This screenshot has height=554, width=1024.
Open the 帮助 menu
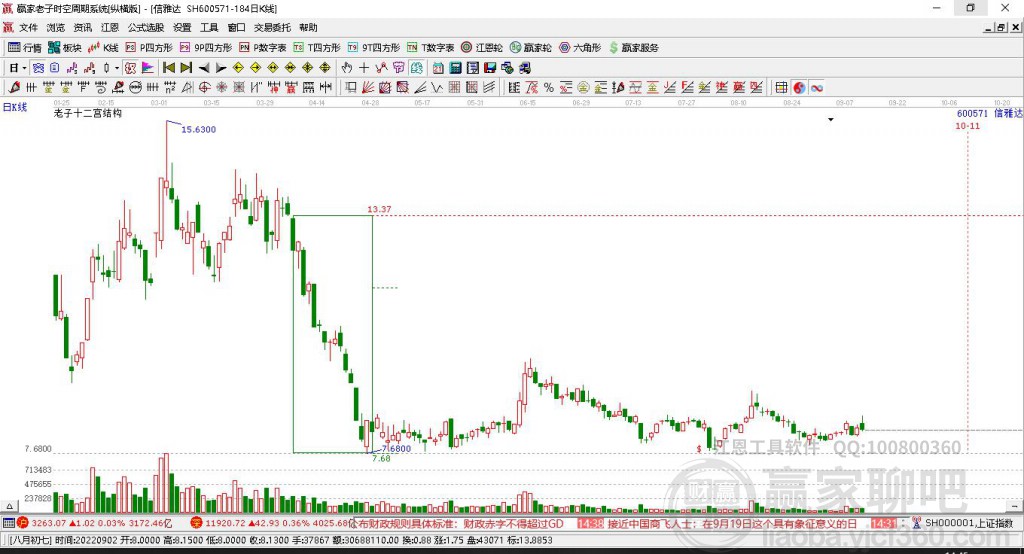[x=308, y=27]
